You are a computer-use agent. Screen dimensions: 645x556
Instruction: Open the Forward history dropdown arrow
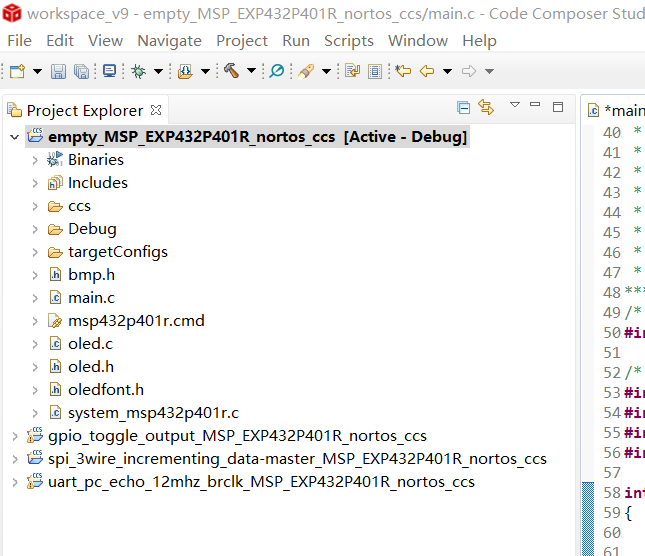[x=489, y=72]
